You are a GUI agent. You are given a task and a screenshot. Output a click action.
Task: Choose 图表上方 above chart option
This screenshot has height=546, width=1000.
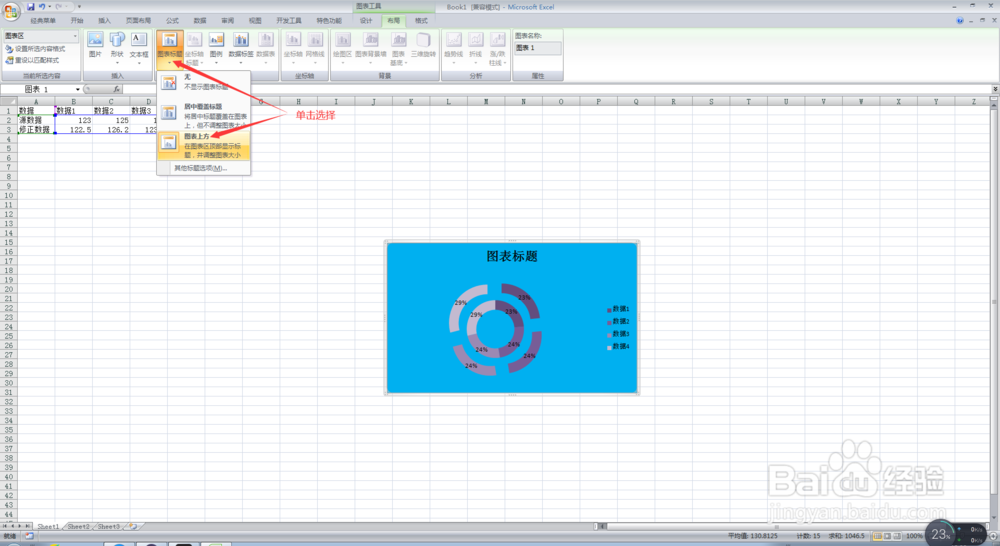click(204, 145)
